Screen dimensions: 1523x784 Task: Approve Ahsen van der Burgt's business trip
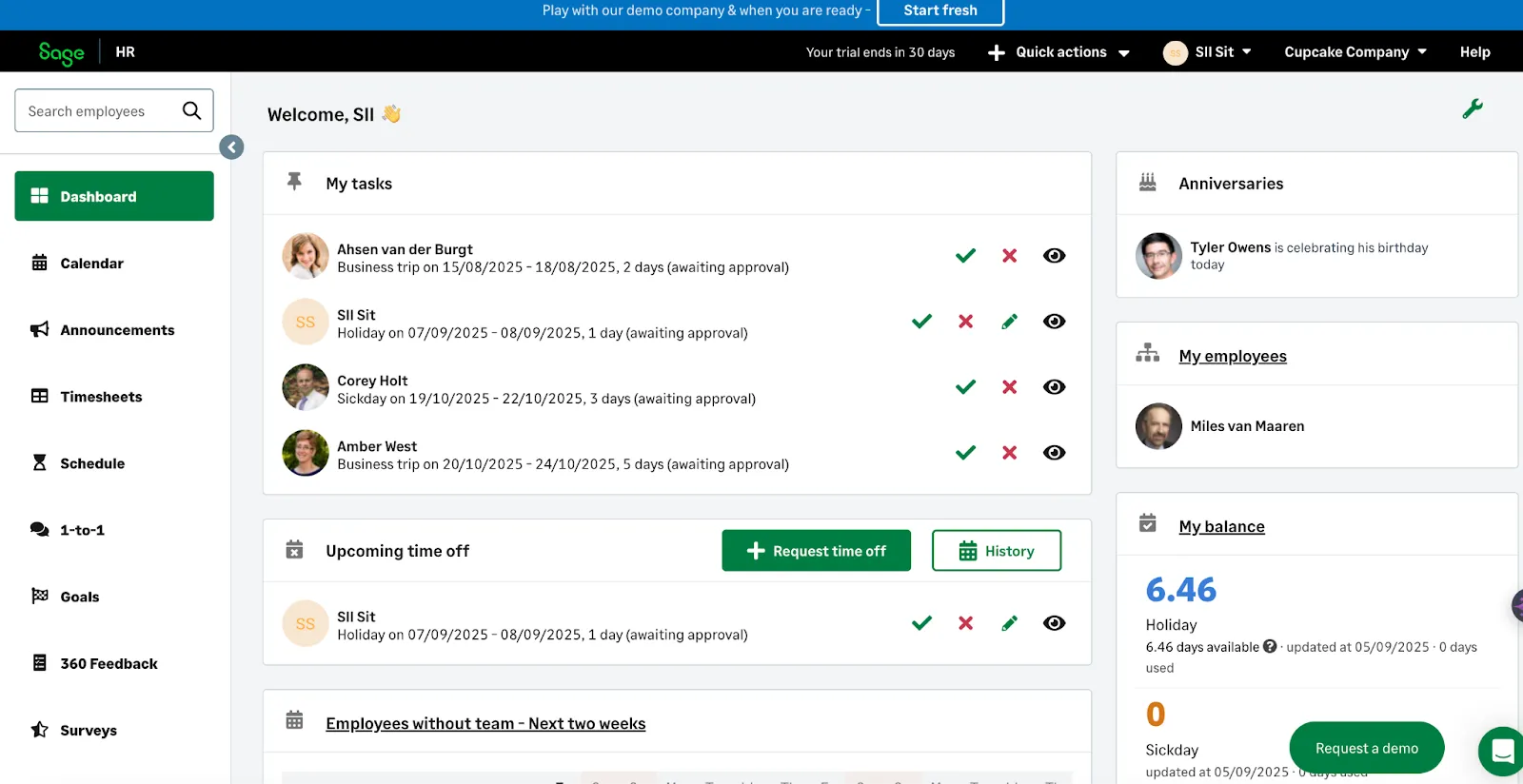pyautogui.click(x=965, y=255)
